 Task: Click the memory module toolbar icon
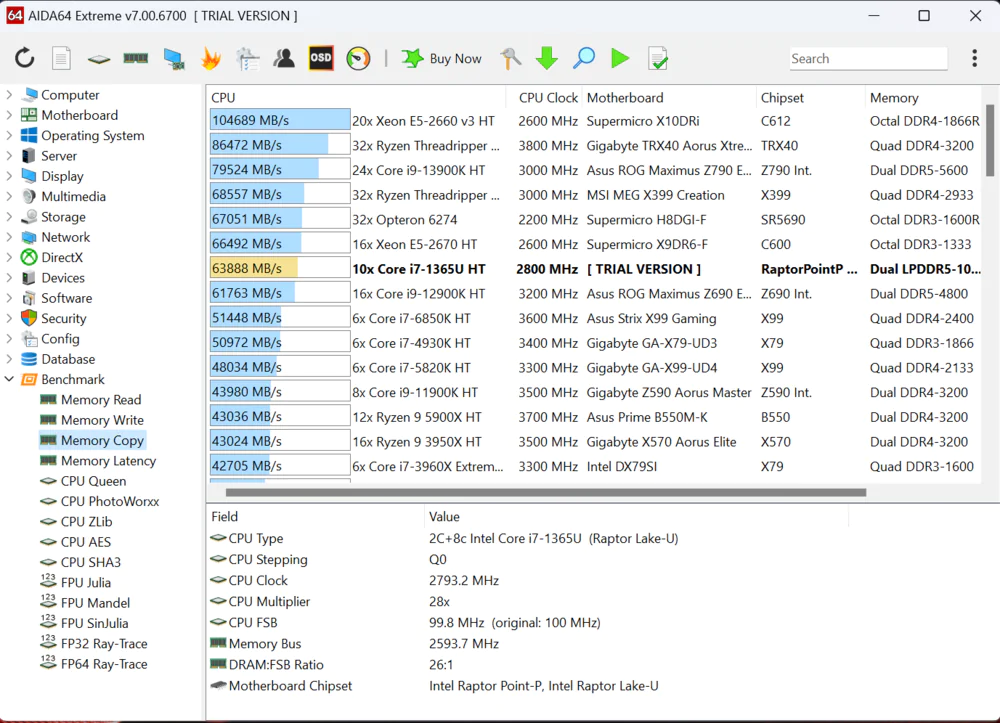click(x=135, y=59)
